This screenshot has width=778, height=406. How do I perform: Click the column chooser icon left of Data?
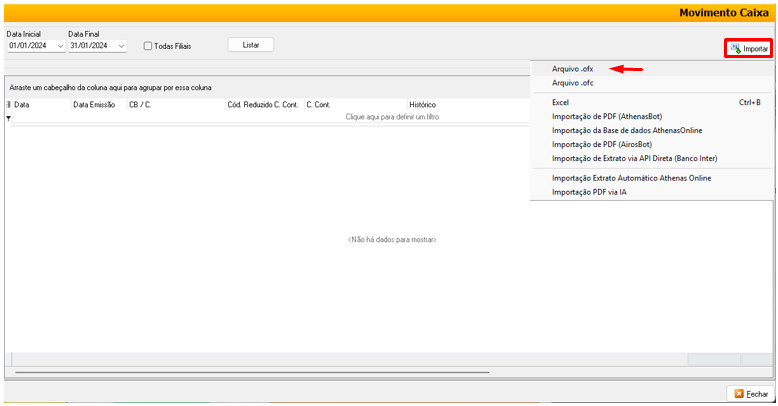pos(9,104)
